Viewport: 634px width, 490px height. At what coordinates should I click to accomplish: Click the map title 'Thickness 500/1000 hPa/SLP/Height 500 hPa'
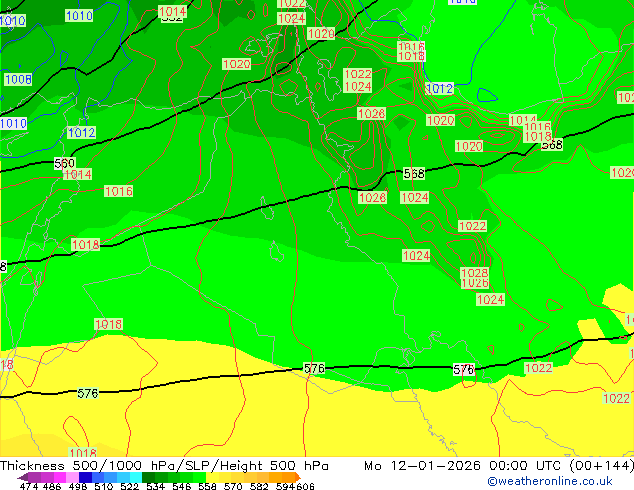click(x=164, y=466)
